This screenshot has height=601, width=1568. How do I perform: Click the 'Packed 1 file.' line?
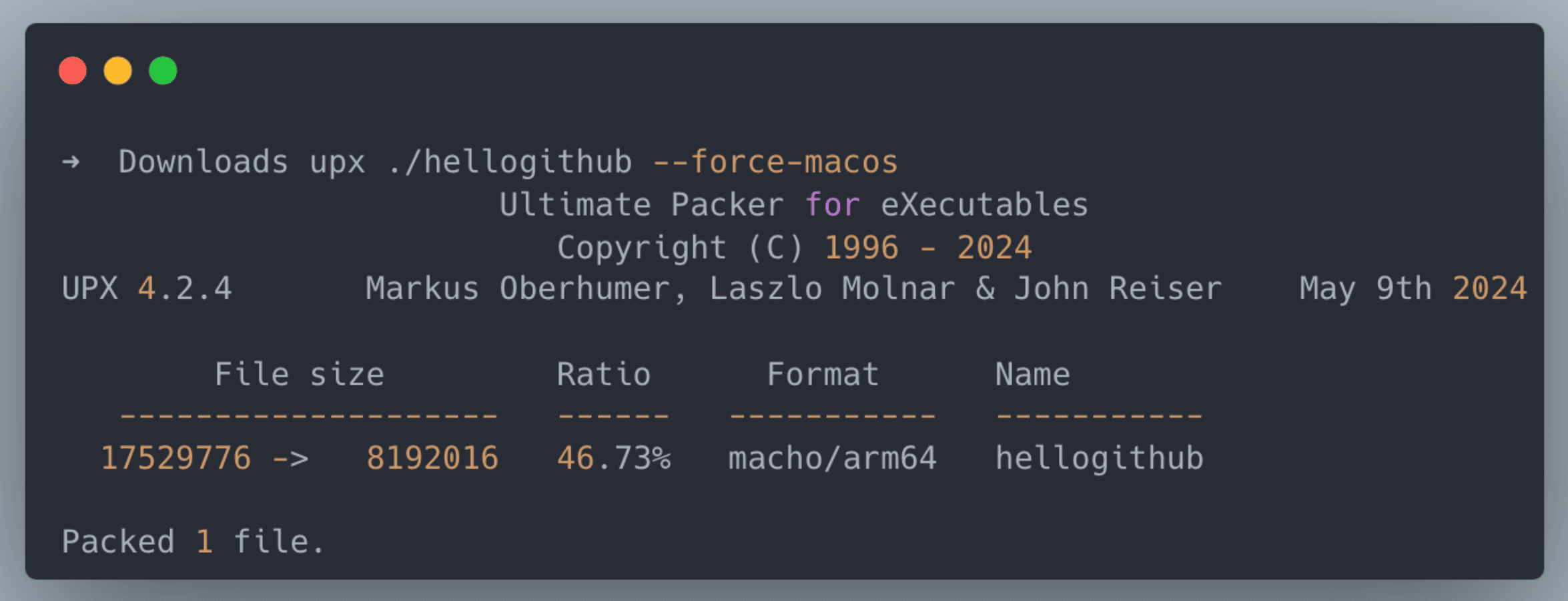(x=193, y=542)
